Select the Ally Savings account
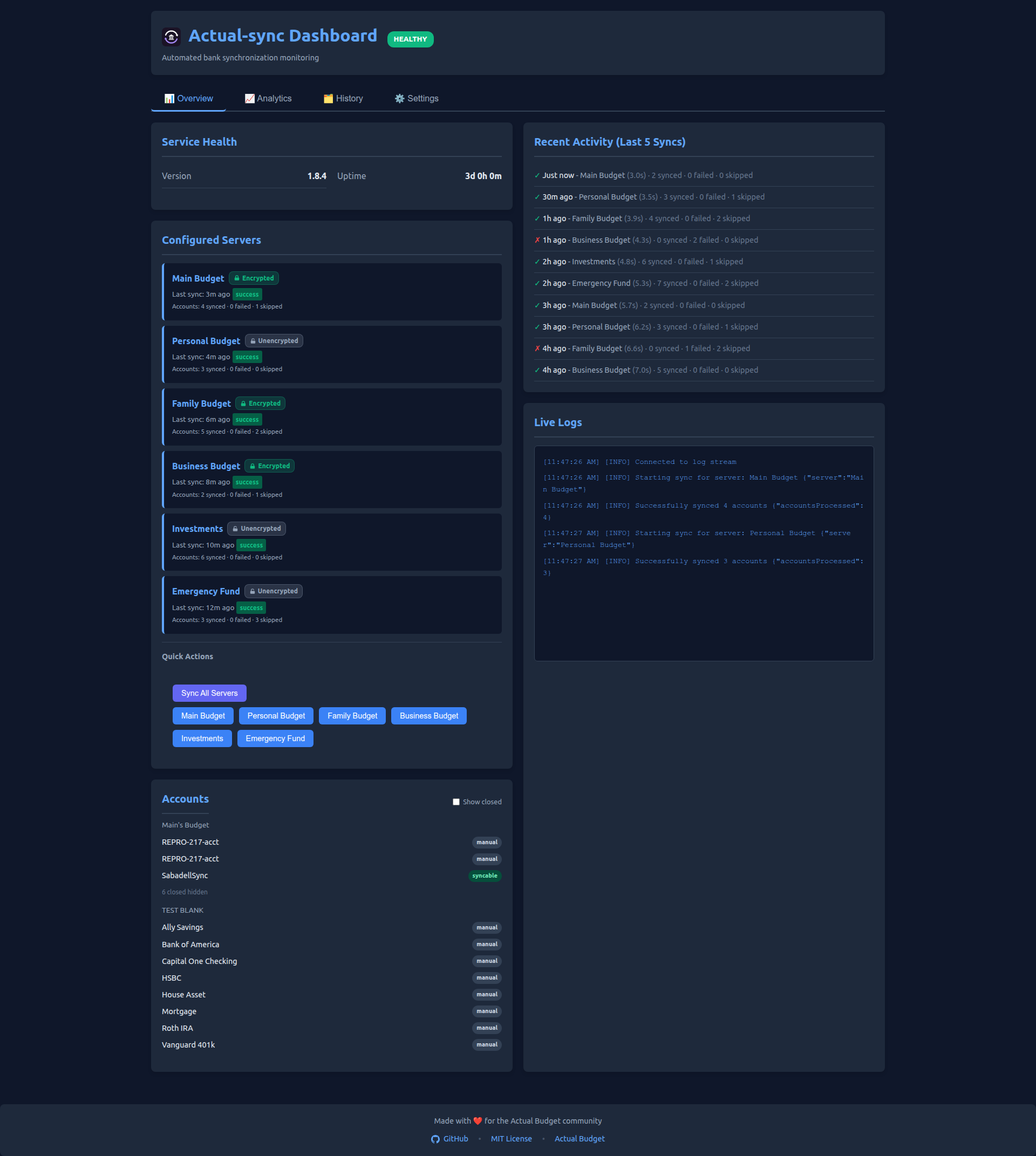 (x=332, y=928)
